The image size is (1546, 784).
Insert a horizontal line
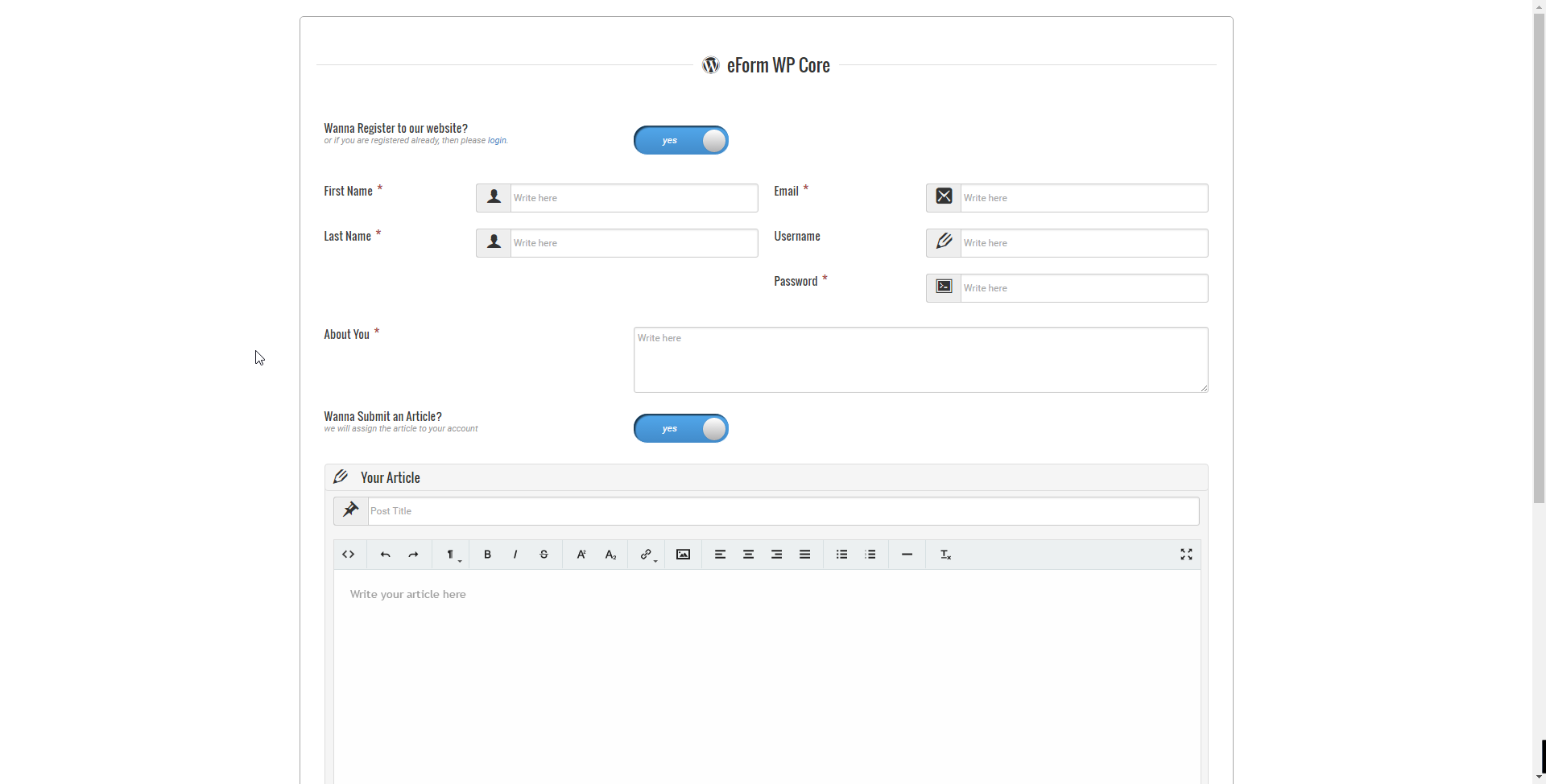pyautogui.click(x=907, y=555)
